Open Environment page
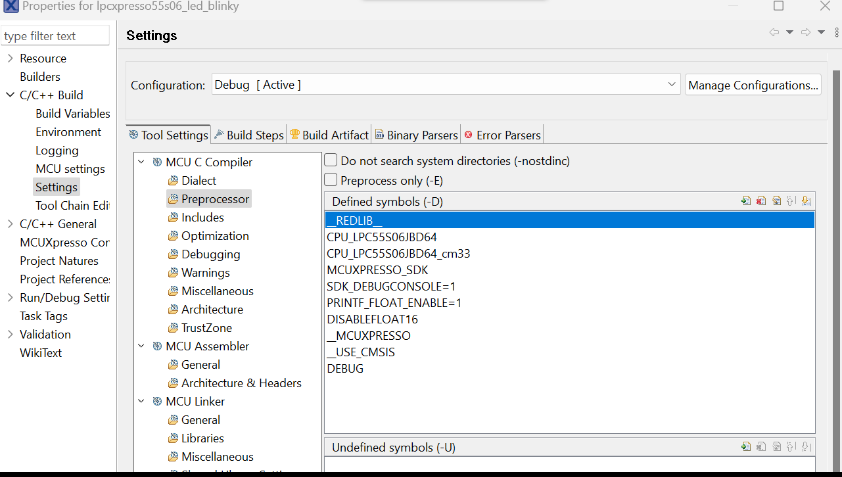842x477 pixels. tap(68, 132)
